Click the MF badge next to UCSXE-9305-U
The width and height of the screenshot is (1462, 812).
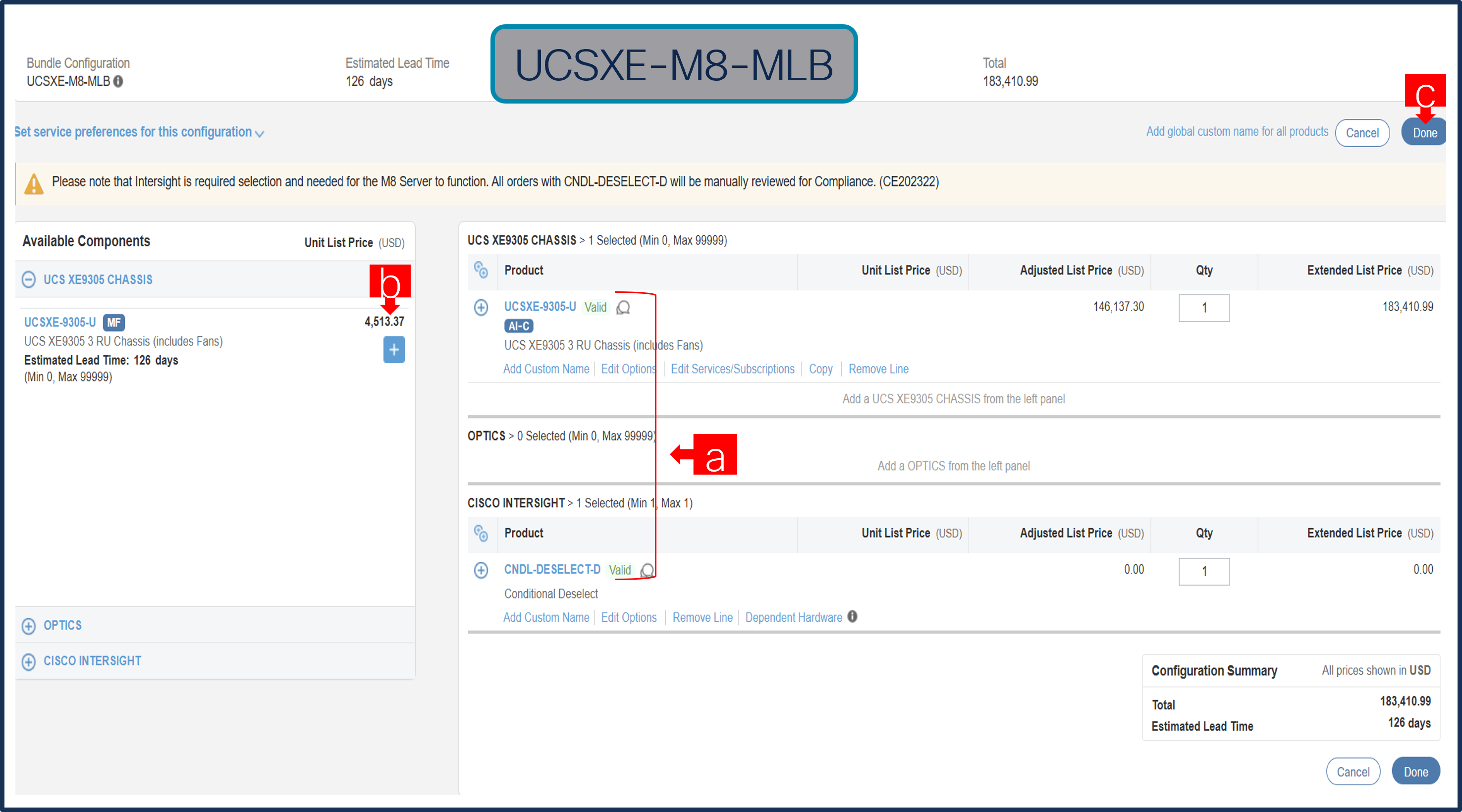(x=113, y=323)
